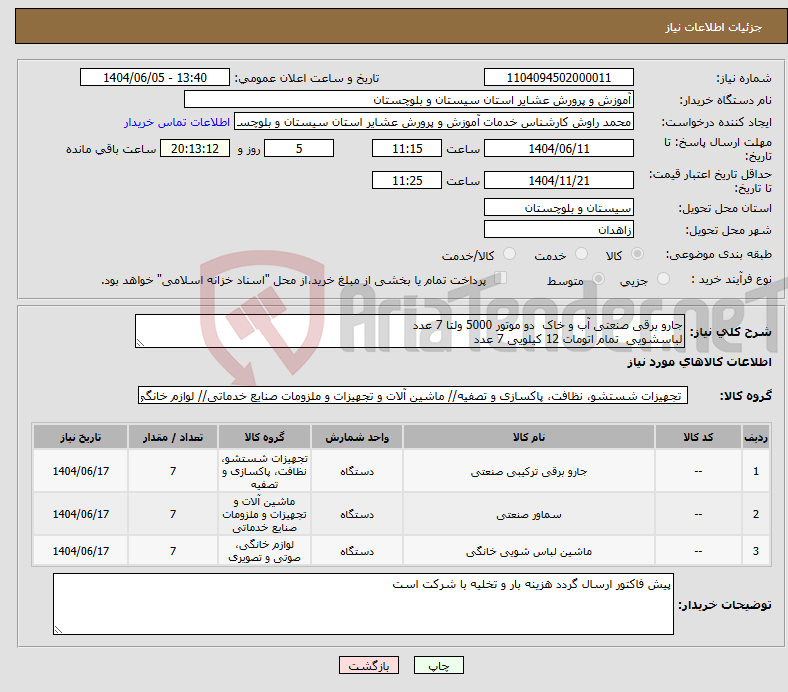Click the item name سماور صنعتی
Screen dimensions: 788x692
coord(529,514)
